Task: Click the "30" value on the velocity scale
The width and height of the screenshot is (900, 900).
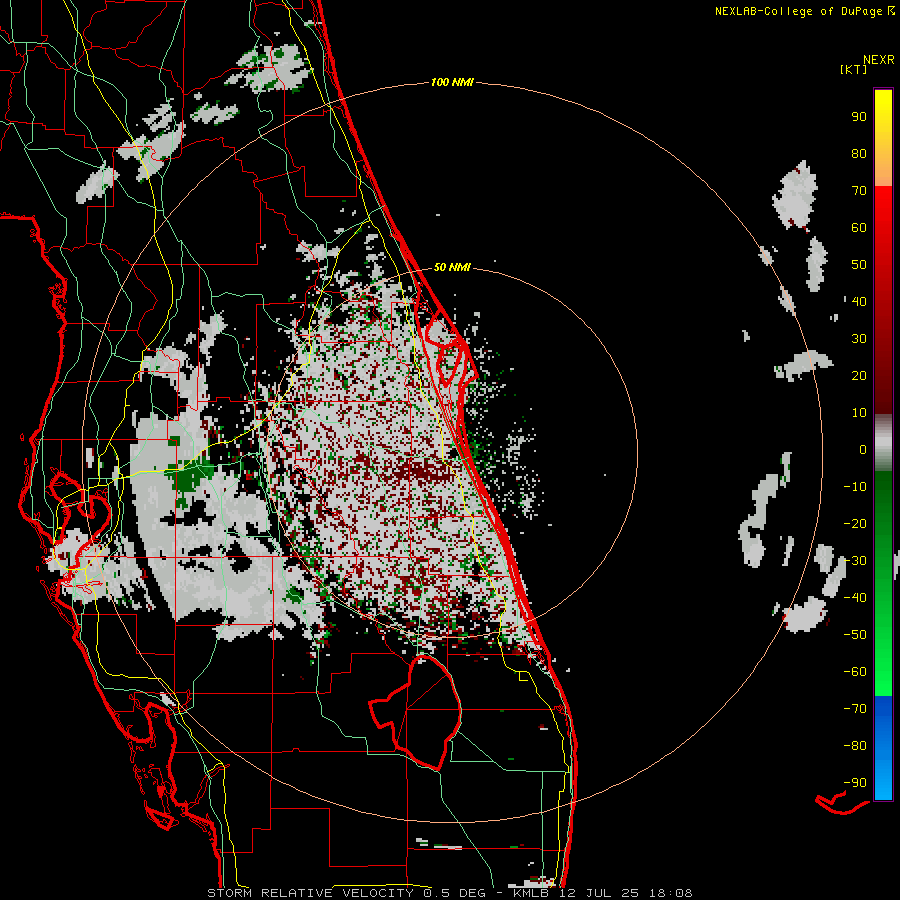Action: 859,339
